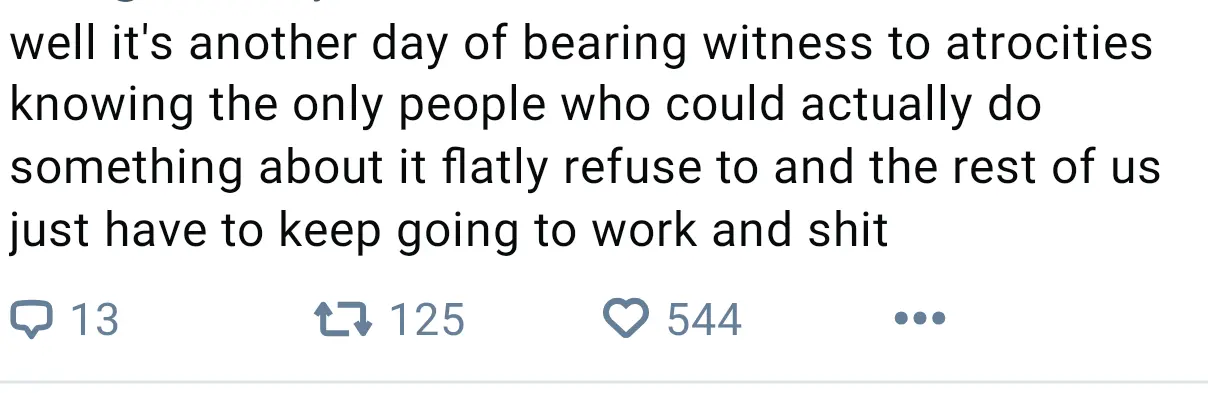Open the three-dot more options menu

[919, 320]
